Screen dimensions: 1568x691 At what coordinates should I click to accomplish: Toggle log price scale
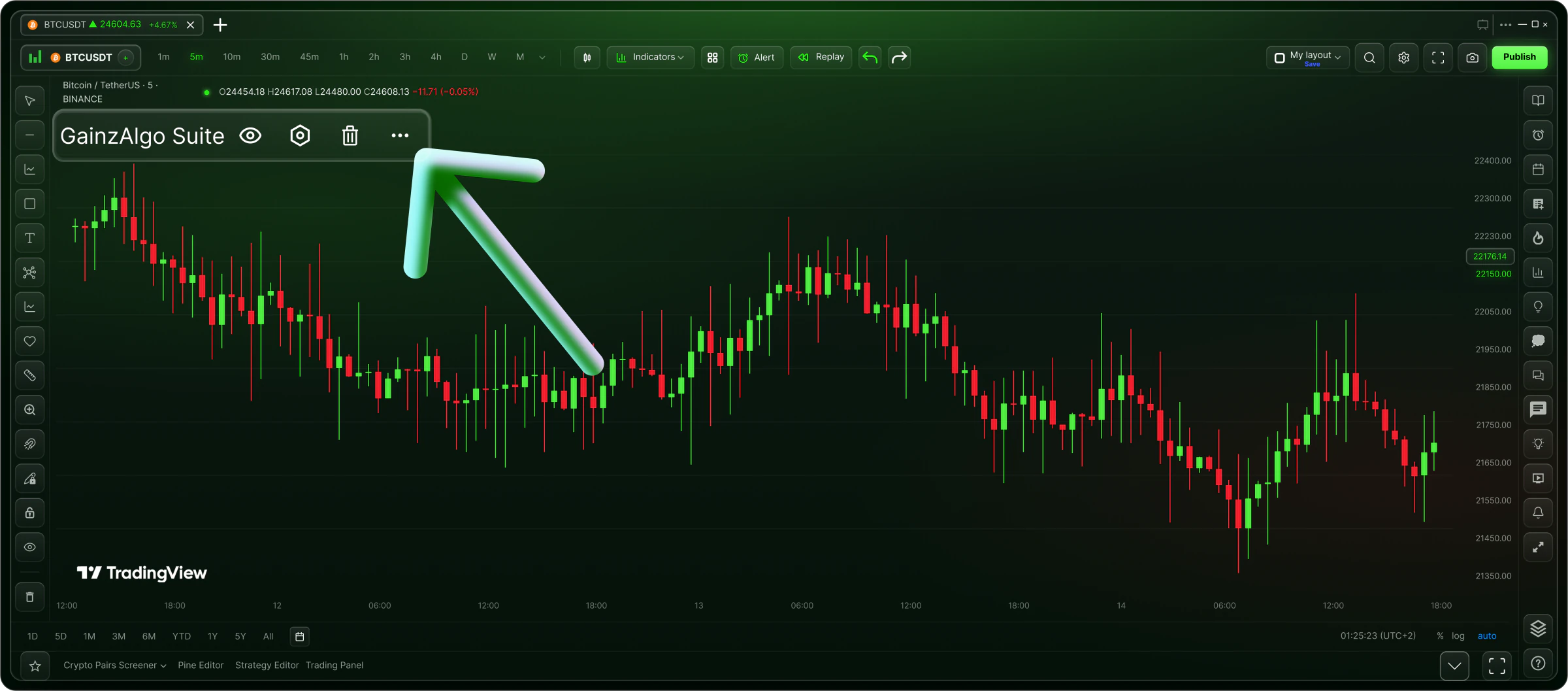(1458, 636)
